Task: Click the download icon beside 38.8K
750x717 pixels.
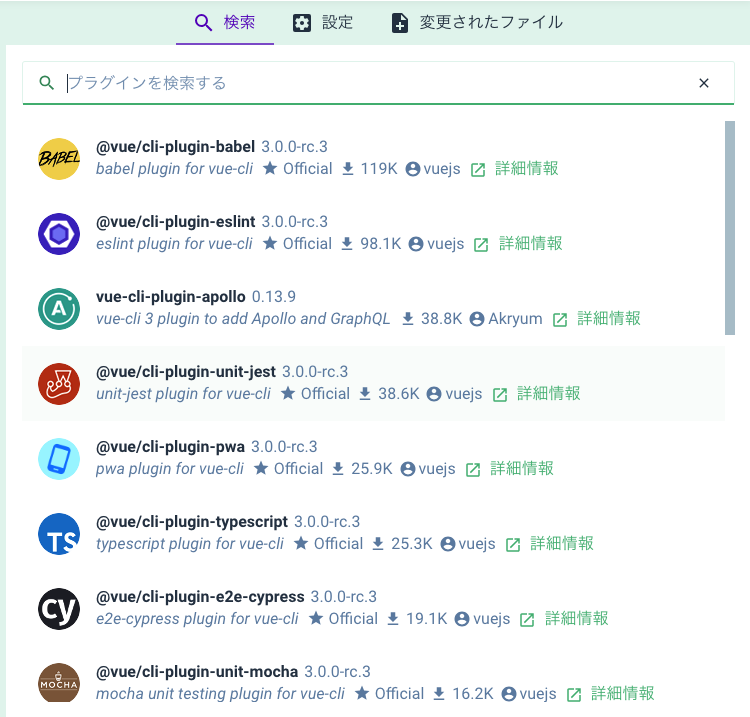Action: click(x=408, y=319)
